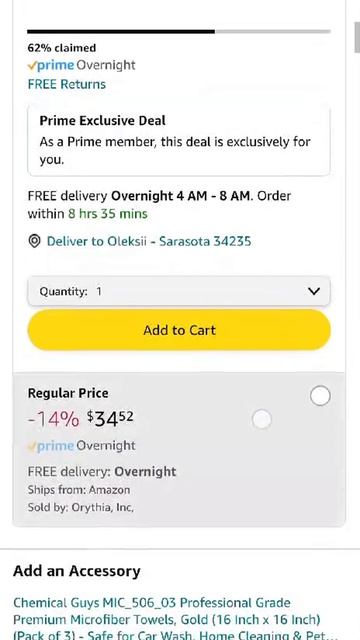This screenshot has width=360, height=640.
Task: Click the Prime Exclusive Deal box
Action: (x=179, y=140)
